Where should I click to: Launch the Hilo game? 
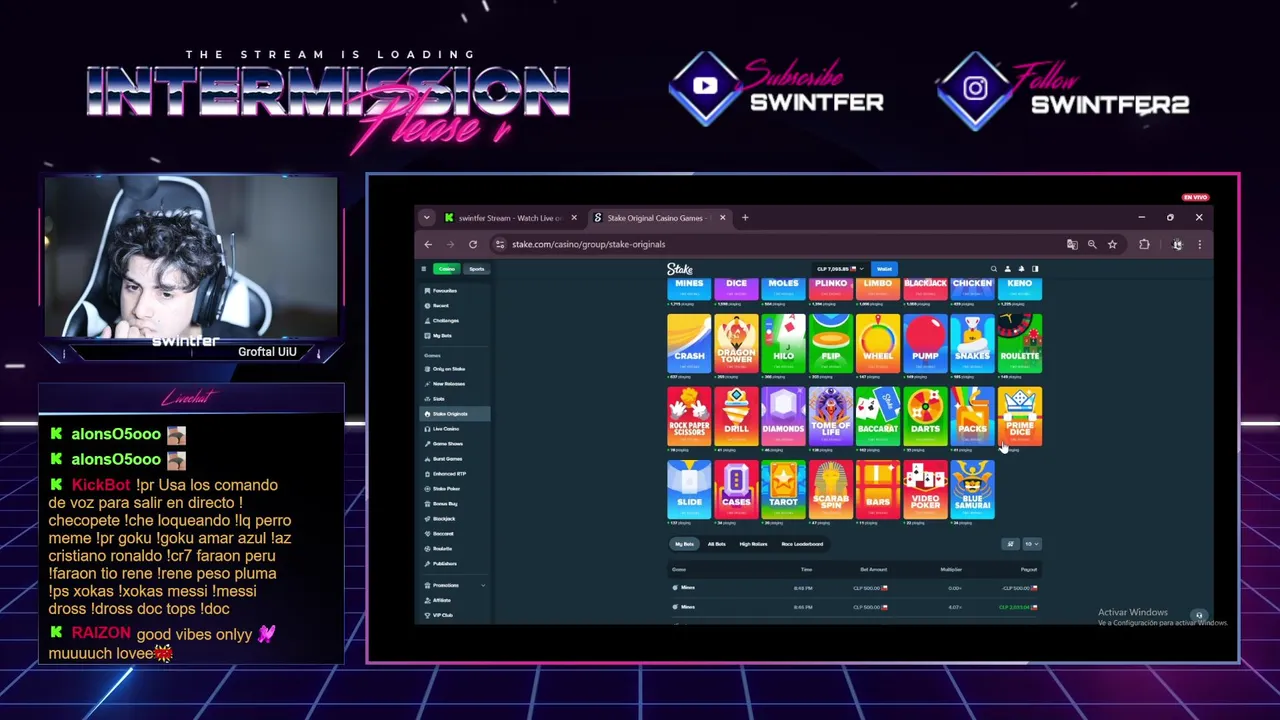(783, 343)
